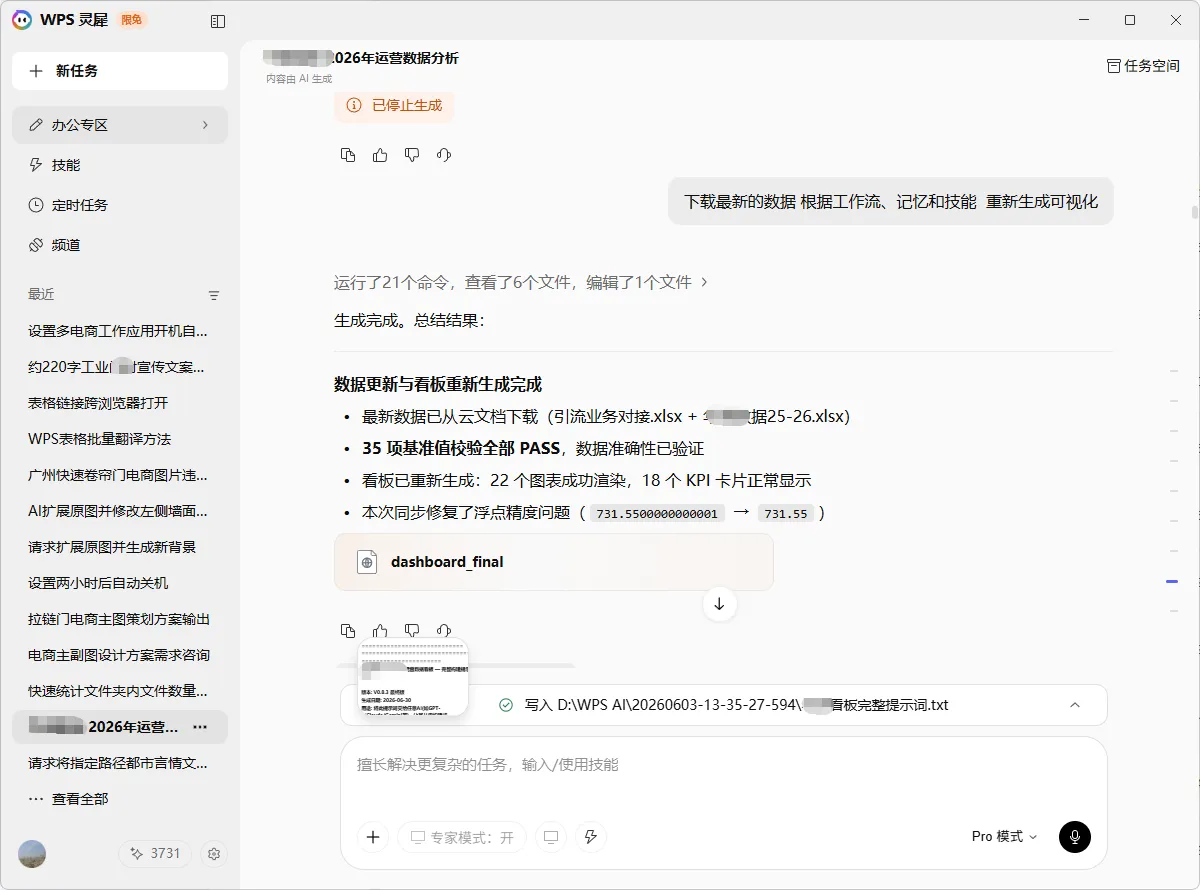The image size is (1200, 890).
Task: Open more options for 2026年运营 task
Action: (x=200, y=727)
